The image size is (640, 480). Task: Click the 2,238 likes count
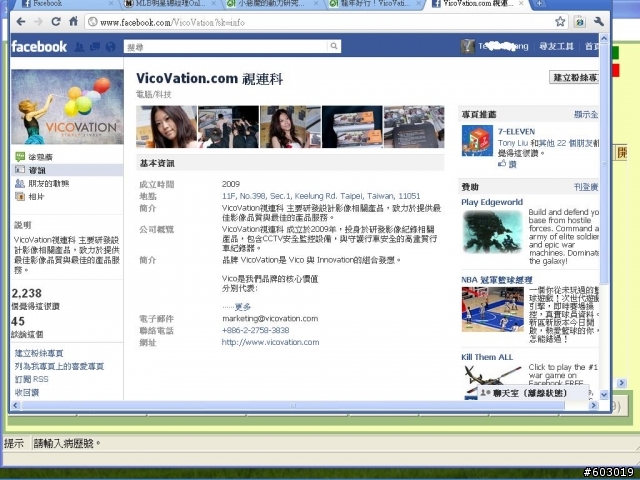27,293
